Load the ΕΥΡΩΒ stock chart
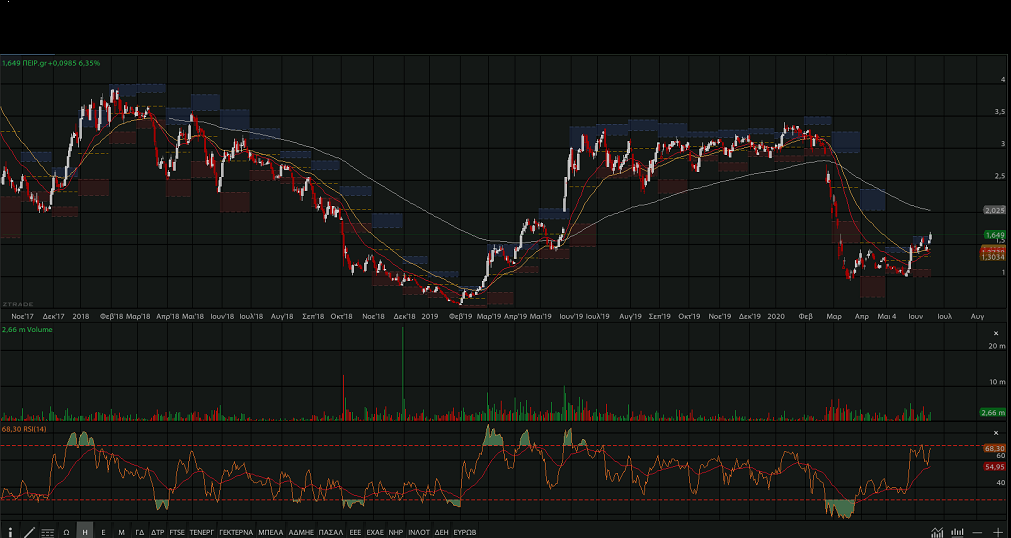Screen dimensions: 1011x538 click(465, 532)
